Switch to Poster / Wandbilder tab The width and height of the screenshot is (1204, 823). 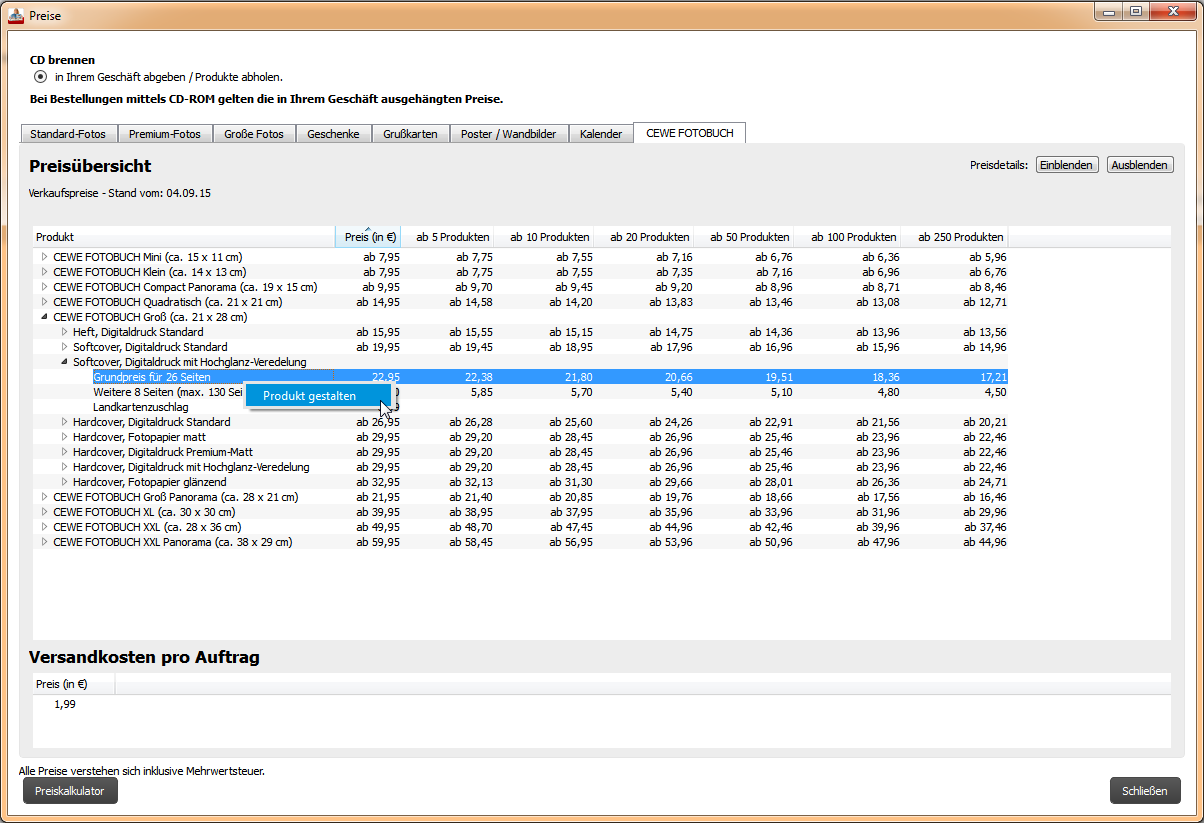click(508, 134)
